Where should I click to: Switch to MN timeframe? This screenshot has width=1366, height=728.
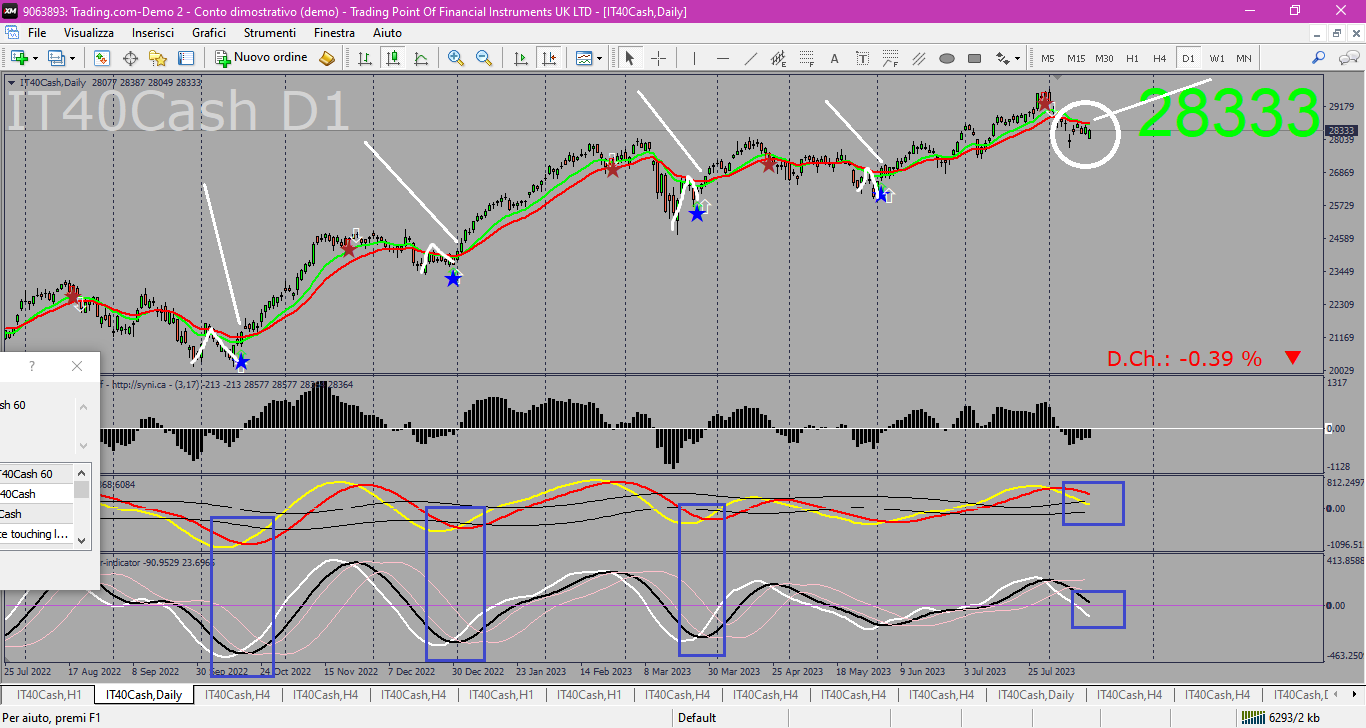pos(1243,58)
